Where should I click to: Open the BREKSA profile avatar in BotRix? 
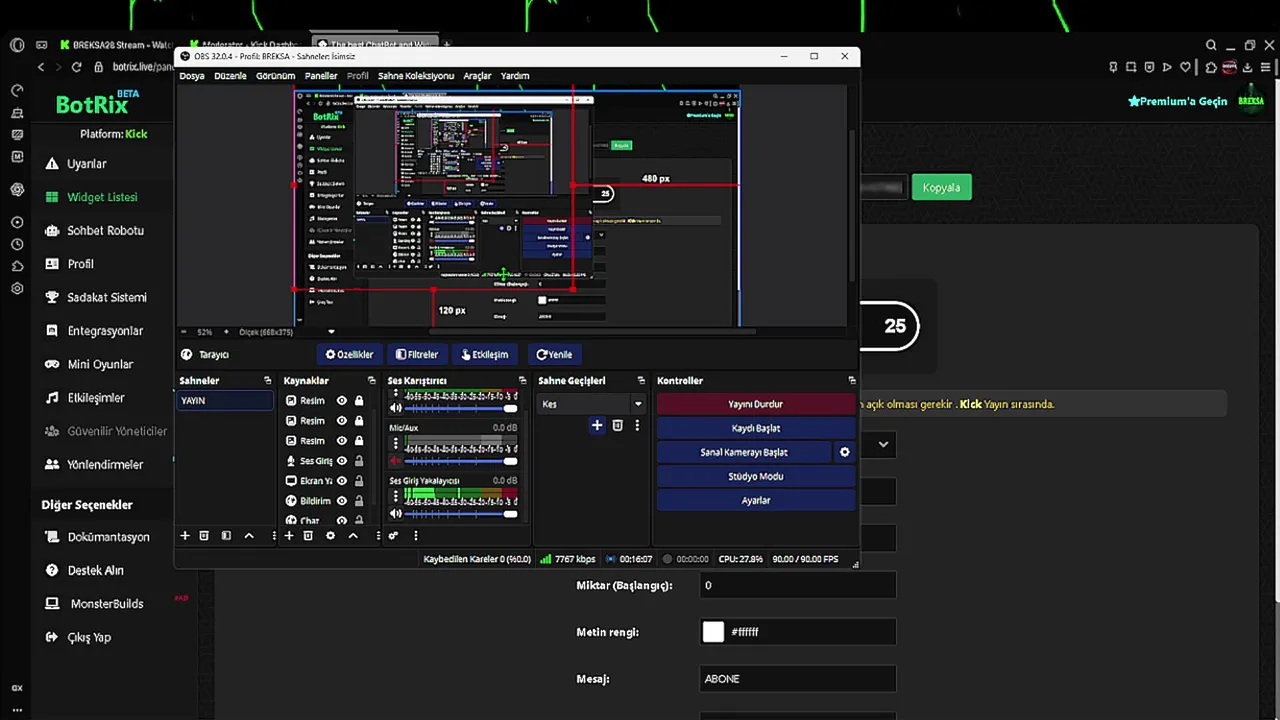[1251, 101]
